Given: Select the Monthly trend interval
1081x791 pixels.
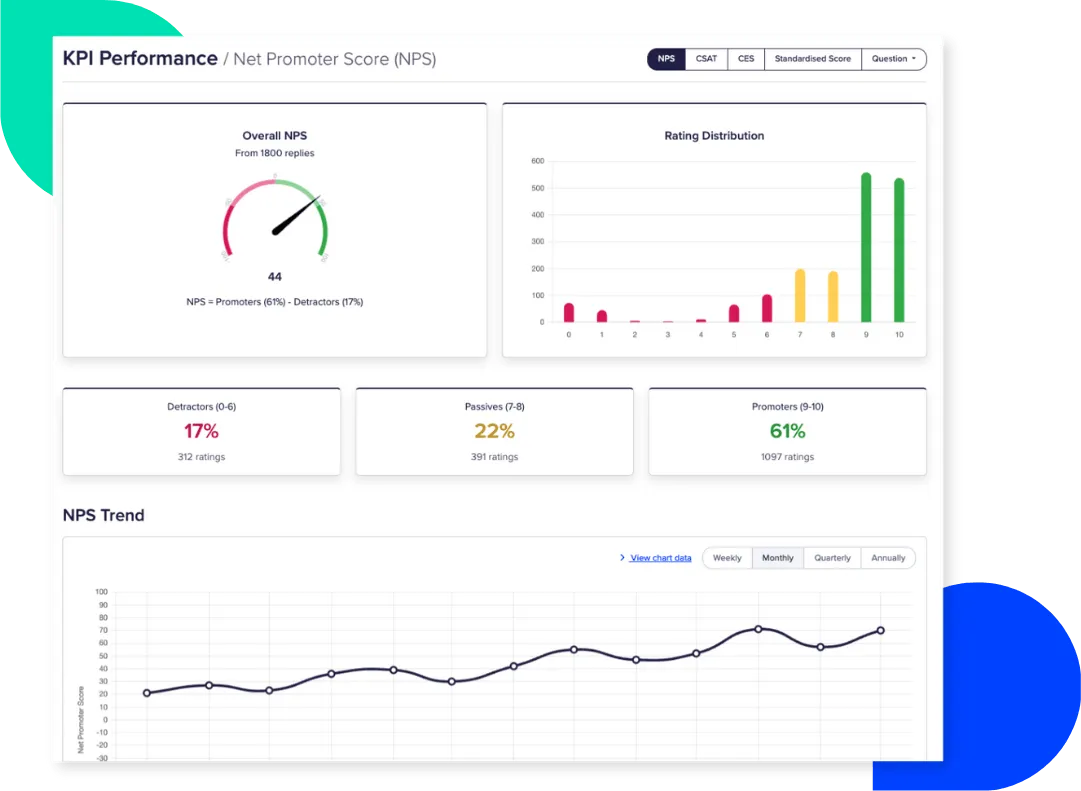Looking at the screenshot, I should (x=778, y=557).
